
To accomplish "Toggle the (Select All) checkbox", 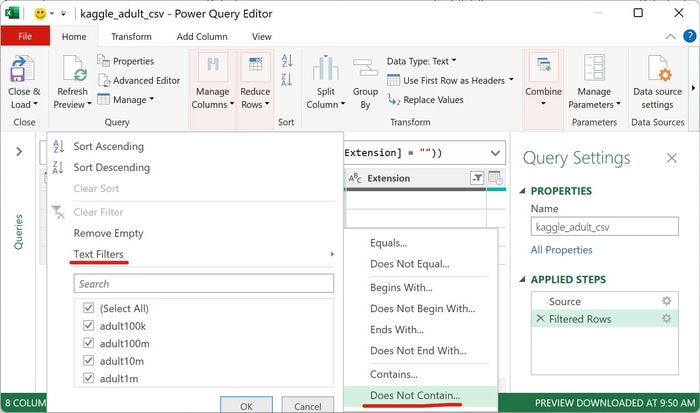I will coord(88,308).
